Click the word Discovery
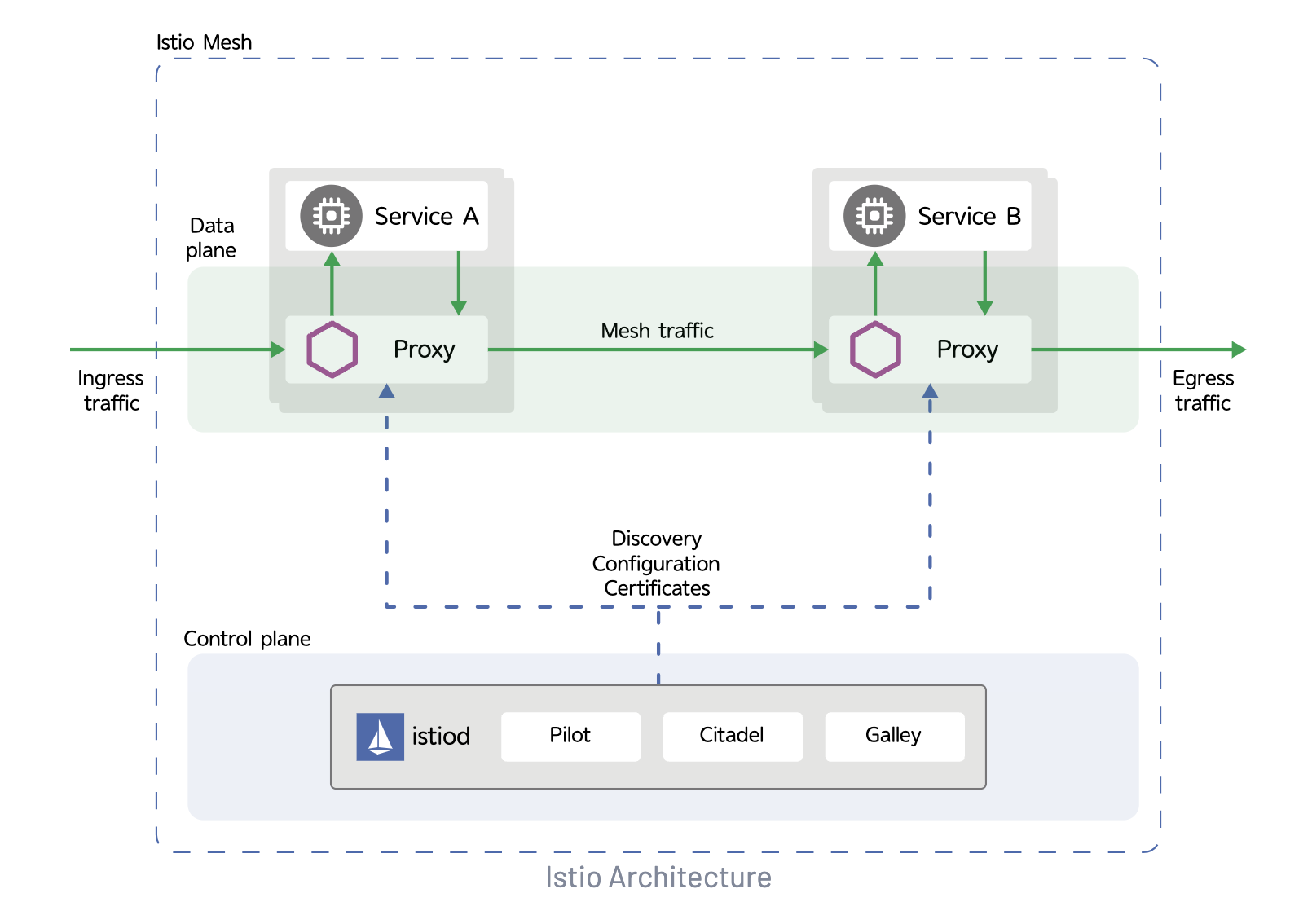Viewport: 1312px width, 924px height. (x=657, y=539)
